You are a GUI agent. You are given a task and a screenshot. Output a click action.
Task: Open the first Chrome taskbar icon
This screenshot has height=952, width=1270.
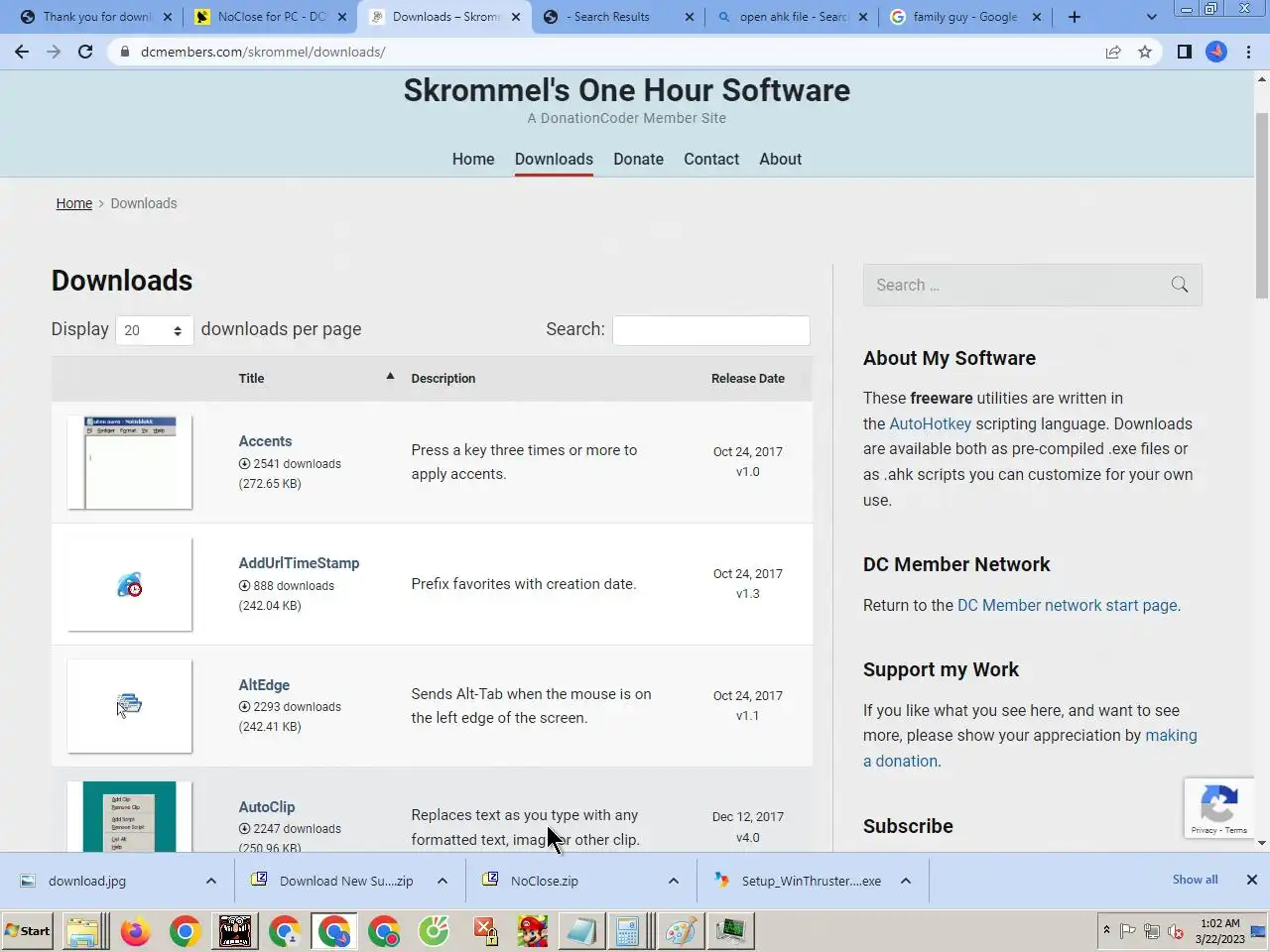tap(185, 931)
